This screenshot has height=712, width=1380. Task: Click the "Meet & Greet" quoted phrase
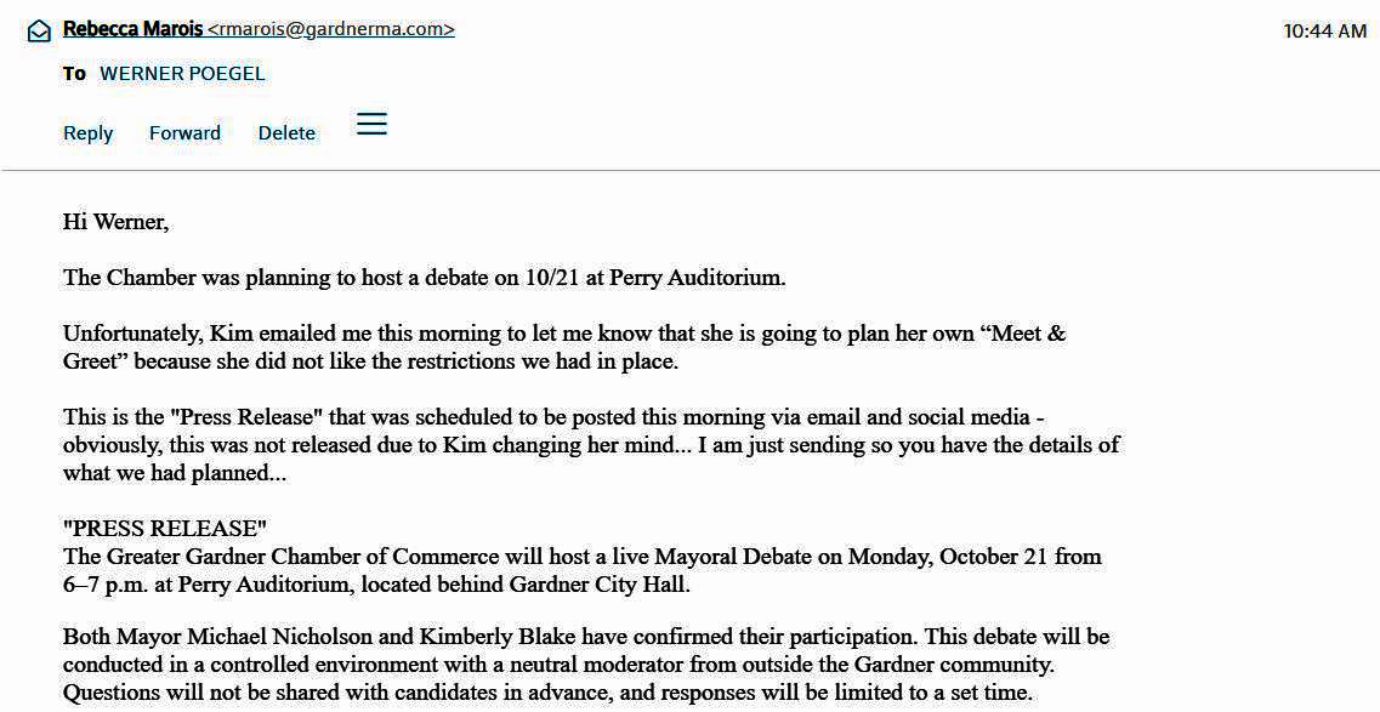tap(1021, 333)
